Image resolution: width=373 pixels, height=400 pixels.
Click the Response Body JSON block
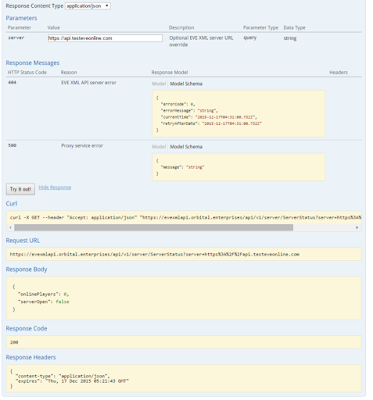tap(184, 298)
